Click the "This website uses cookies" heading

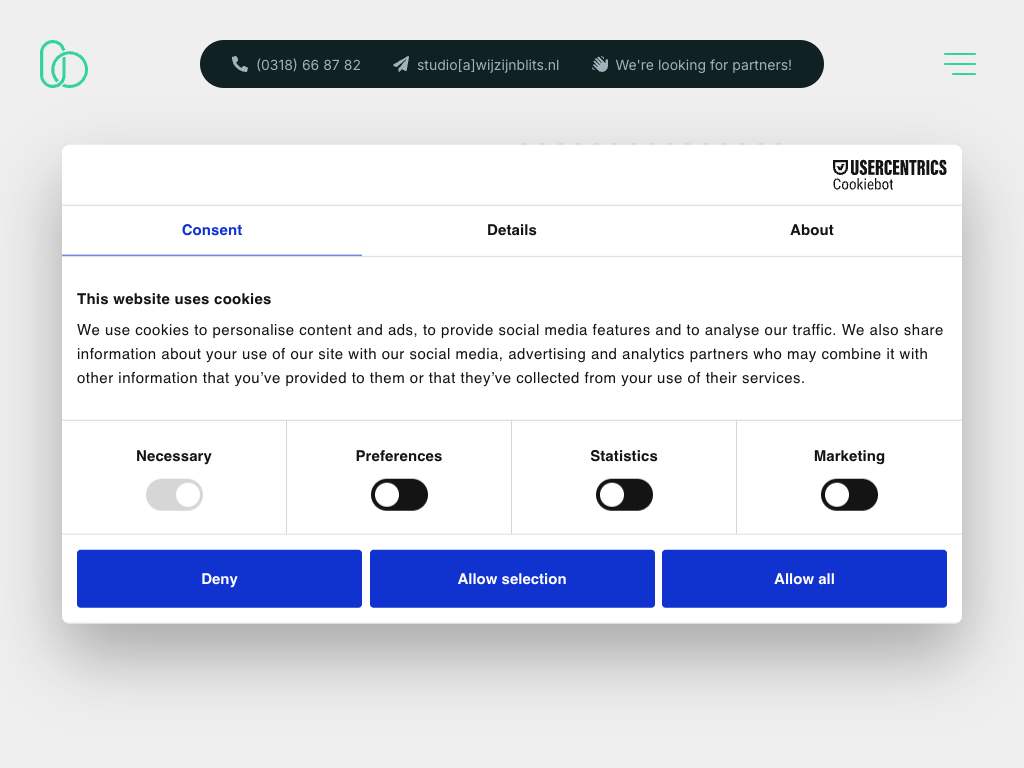(x=174, y=299)
